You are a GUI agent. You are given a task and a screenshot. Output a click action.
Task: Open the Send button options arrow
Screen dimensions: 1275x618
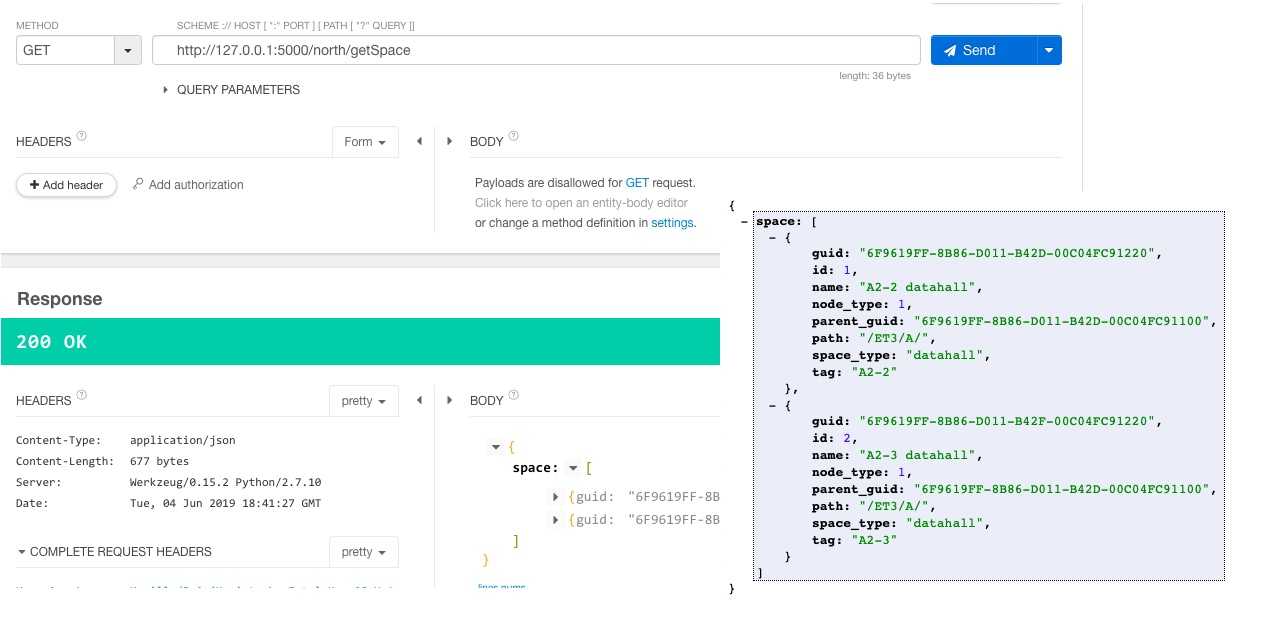point(1049,50)
